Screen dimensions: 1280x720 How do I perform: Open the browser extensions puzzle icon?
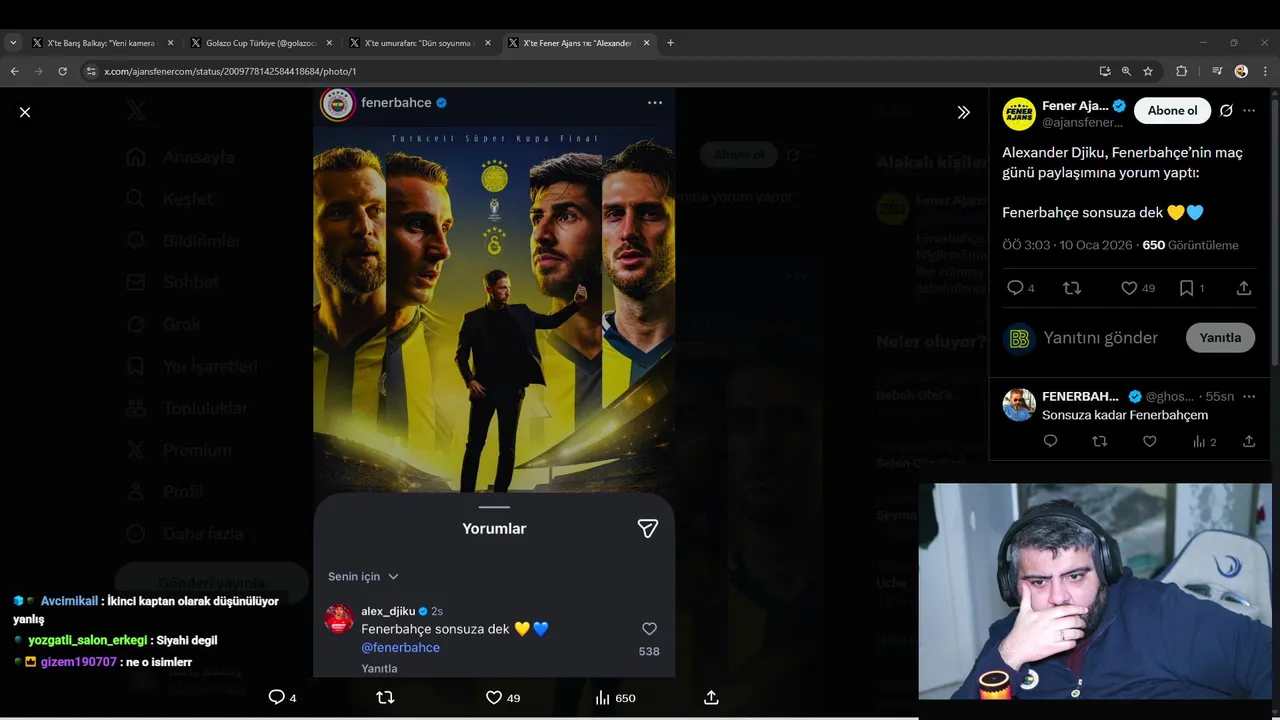pos(1181,71)
